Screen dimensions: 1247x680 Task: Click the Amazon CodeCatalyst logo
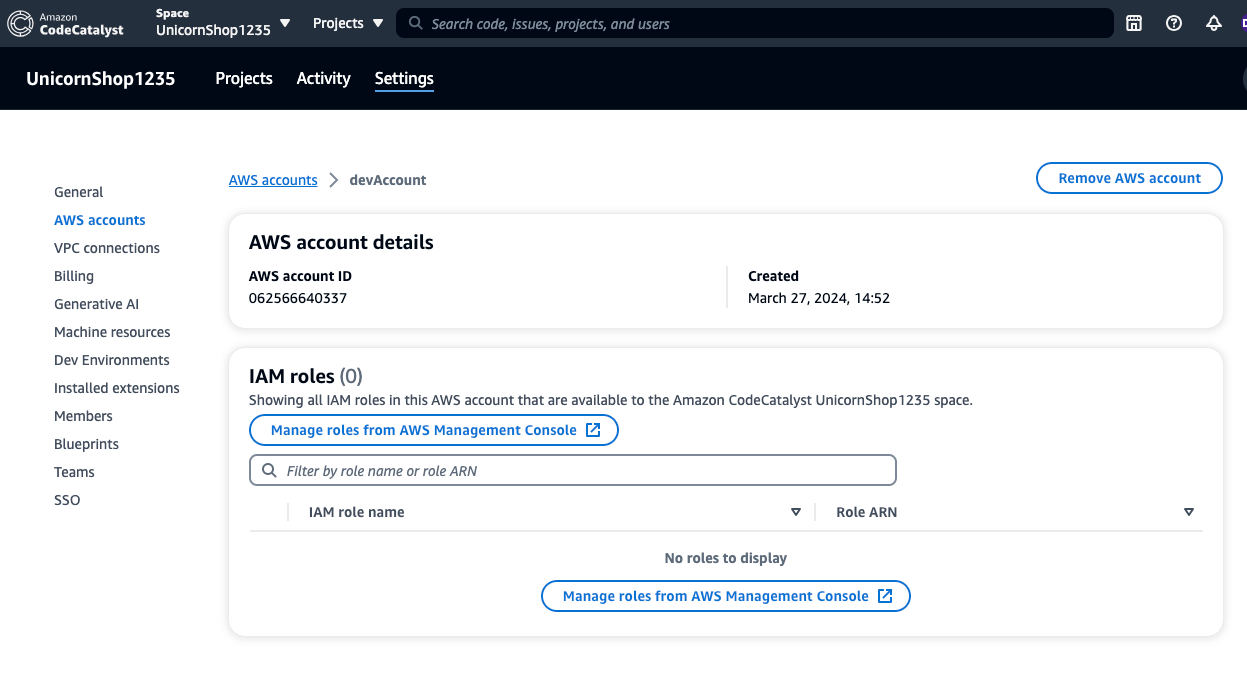[66, 23]
